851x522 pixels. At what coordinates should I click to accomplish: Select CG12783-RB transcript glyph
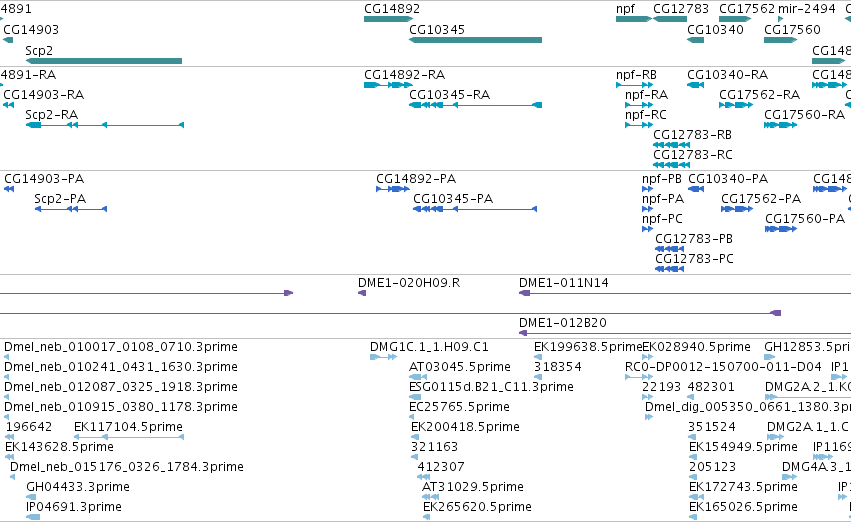click(x=671, y=145)
